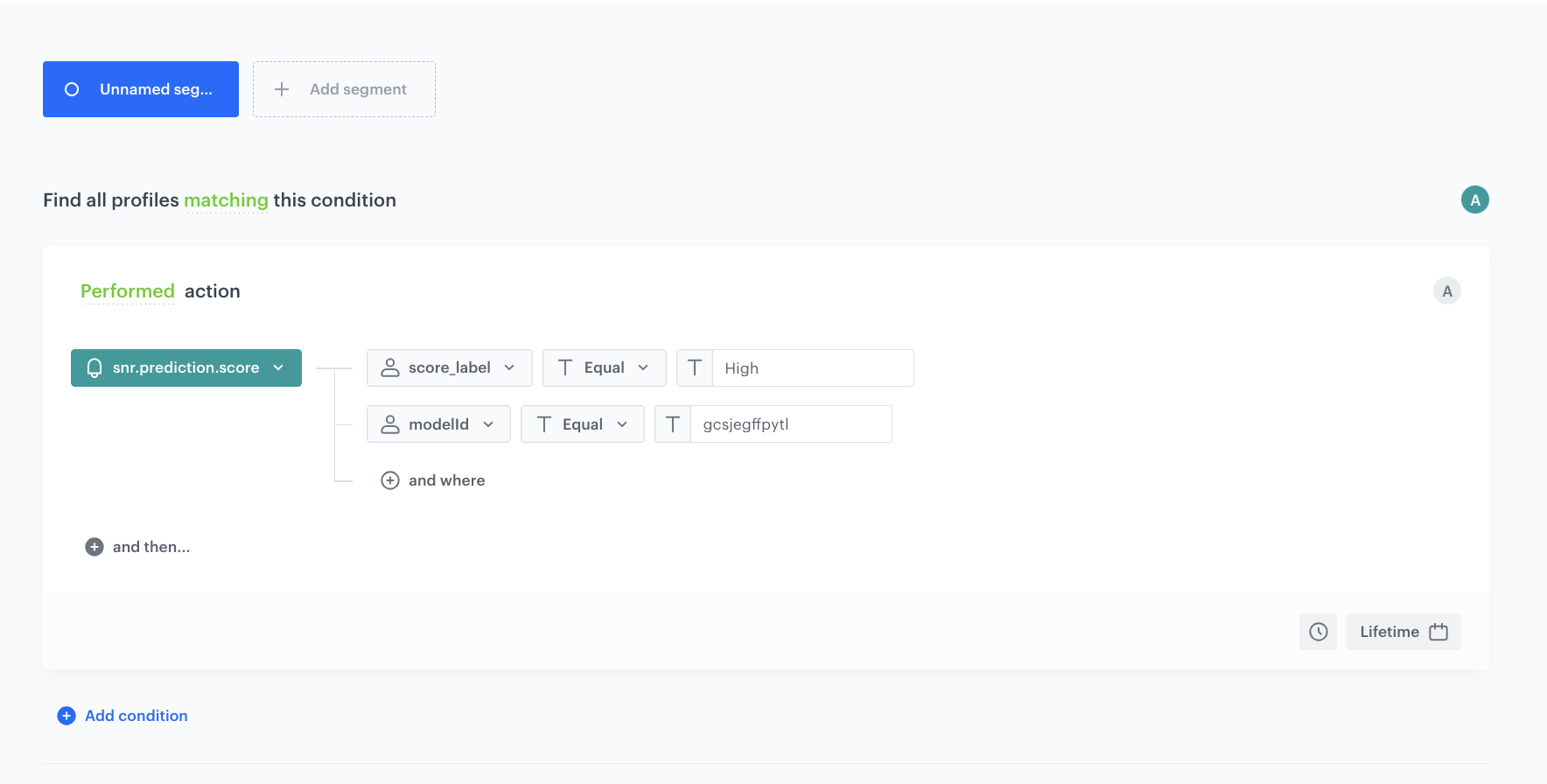Open the Lifetime date range picker
Image resolution: width=1547 pixels, height=784 pixels.
(x=1403, y=632)
